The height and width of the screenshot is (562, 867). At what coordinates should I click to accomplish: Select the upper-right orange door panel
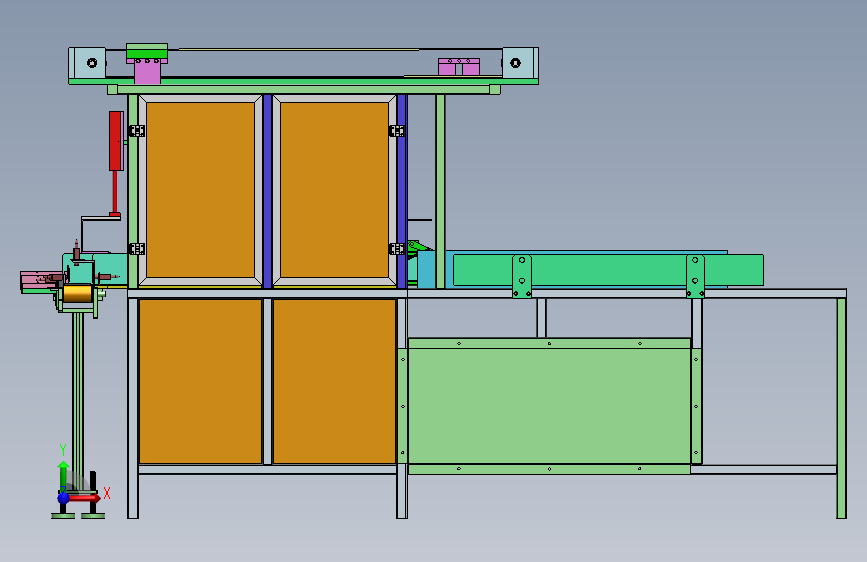335,190
